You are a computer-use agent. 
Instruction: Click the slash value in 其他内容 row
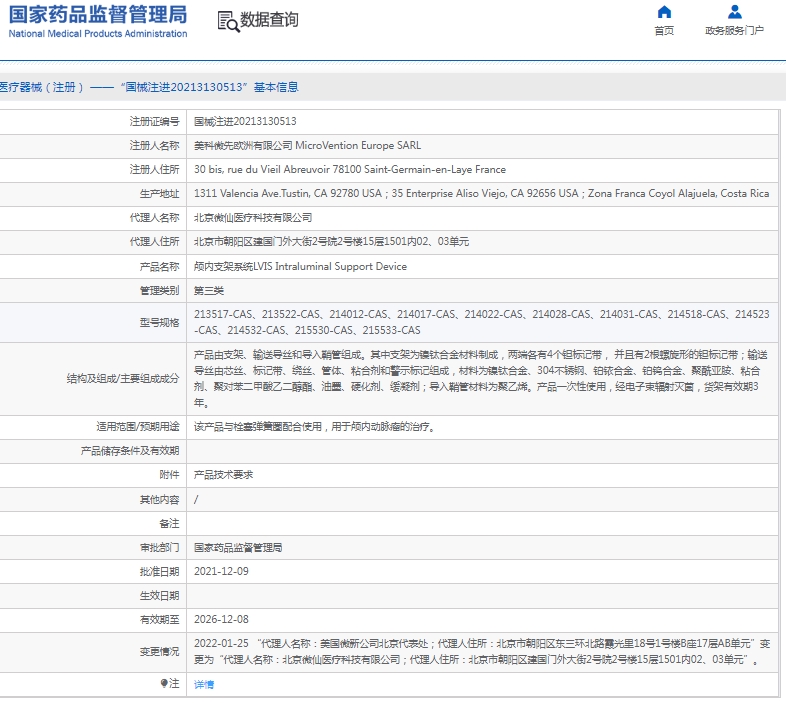click(196, 499)
